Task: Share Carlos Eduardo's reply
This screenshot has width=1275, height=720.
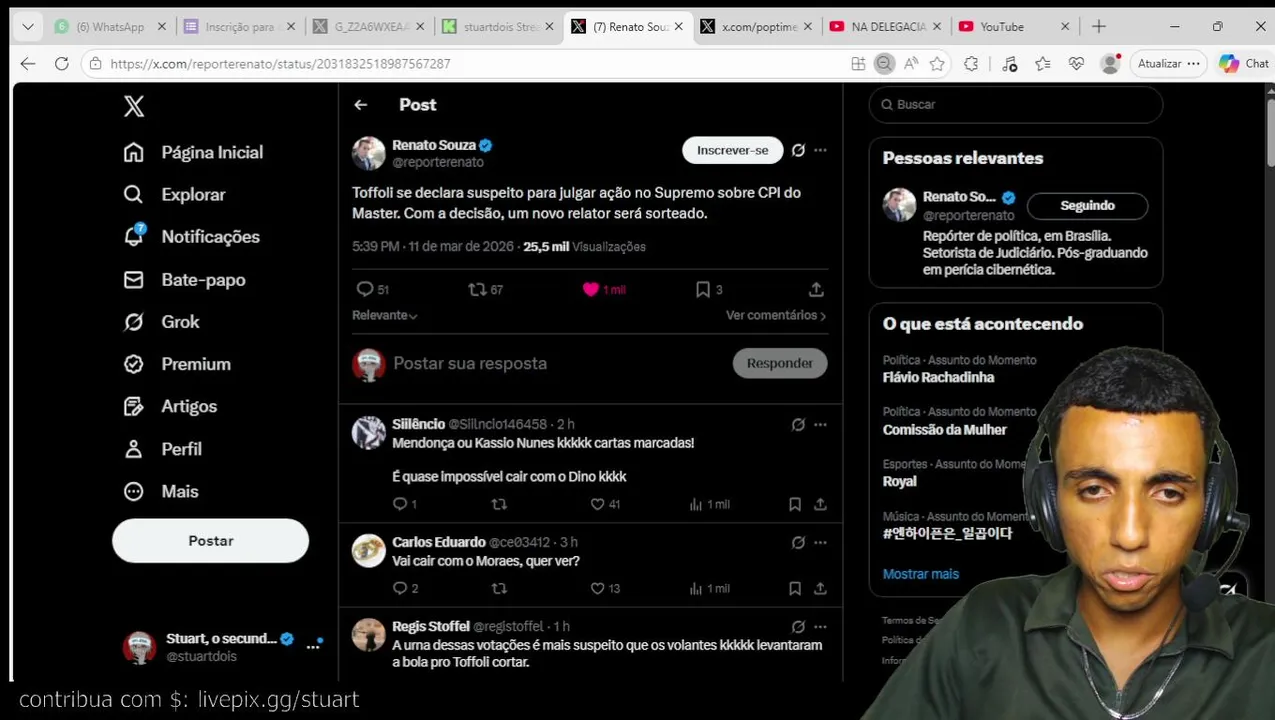Action: coord(820,588)
